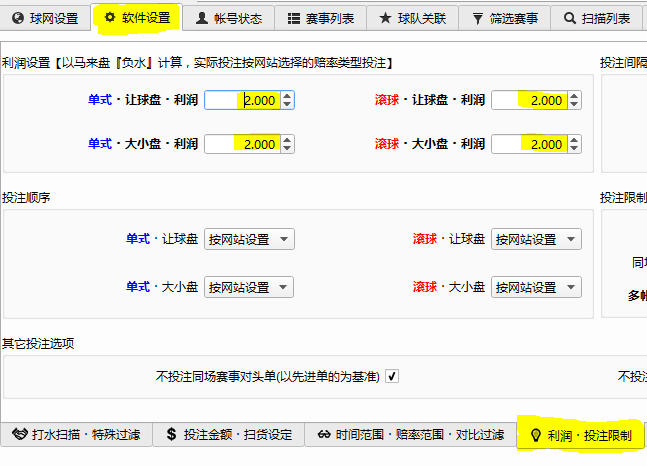The height and width of the screenshot is (466, 647).
Task: Switch to the 球队关联 tab
Action: (413, 19)
